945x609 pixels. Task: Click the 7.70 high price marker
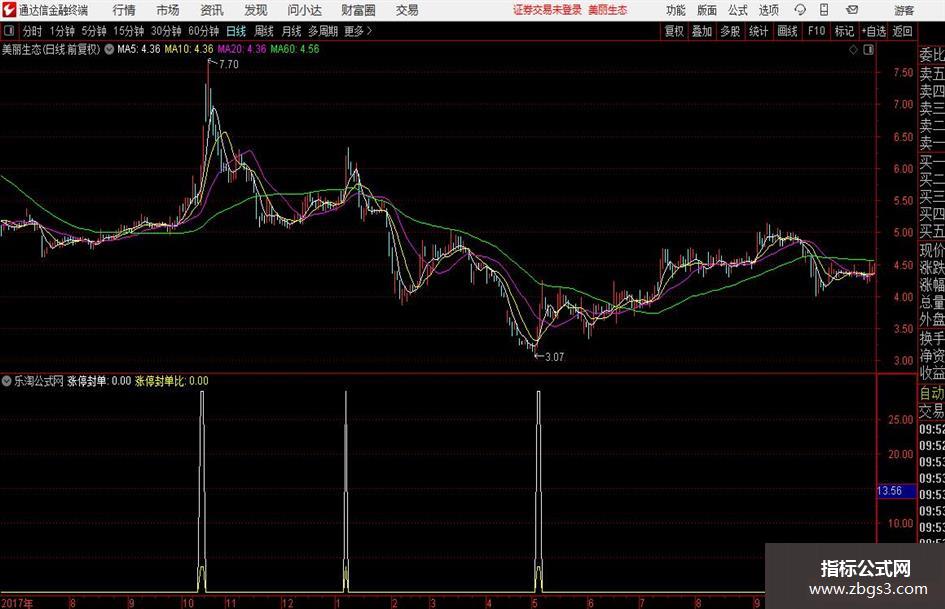[x=229, y=65]
